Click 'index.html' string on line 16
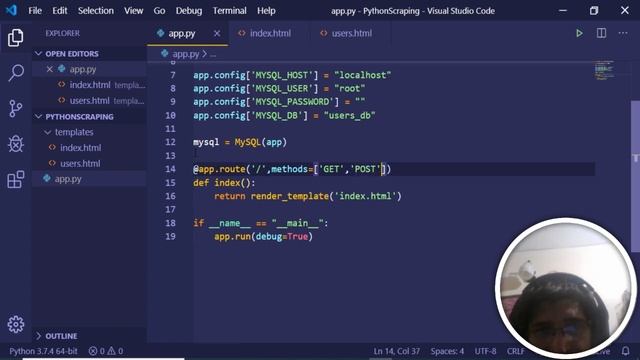640x360 pixels. click(365, 196)
